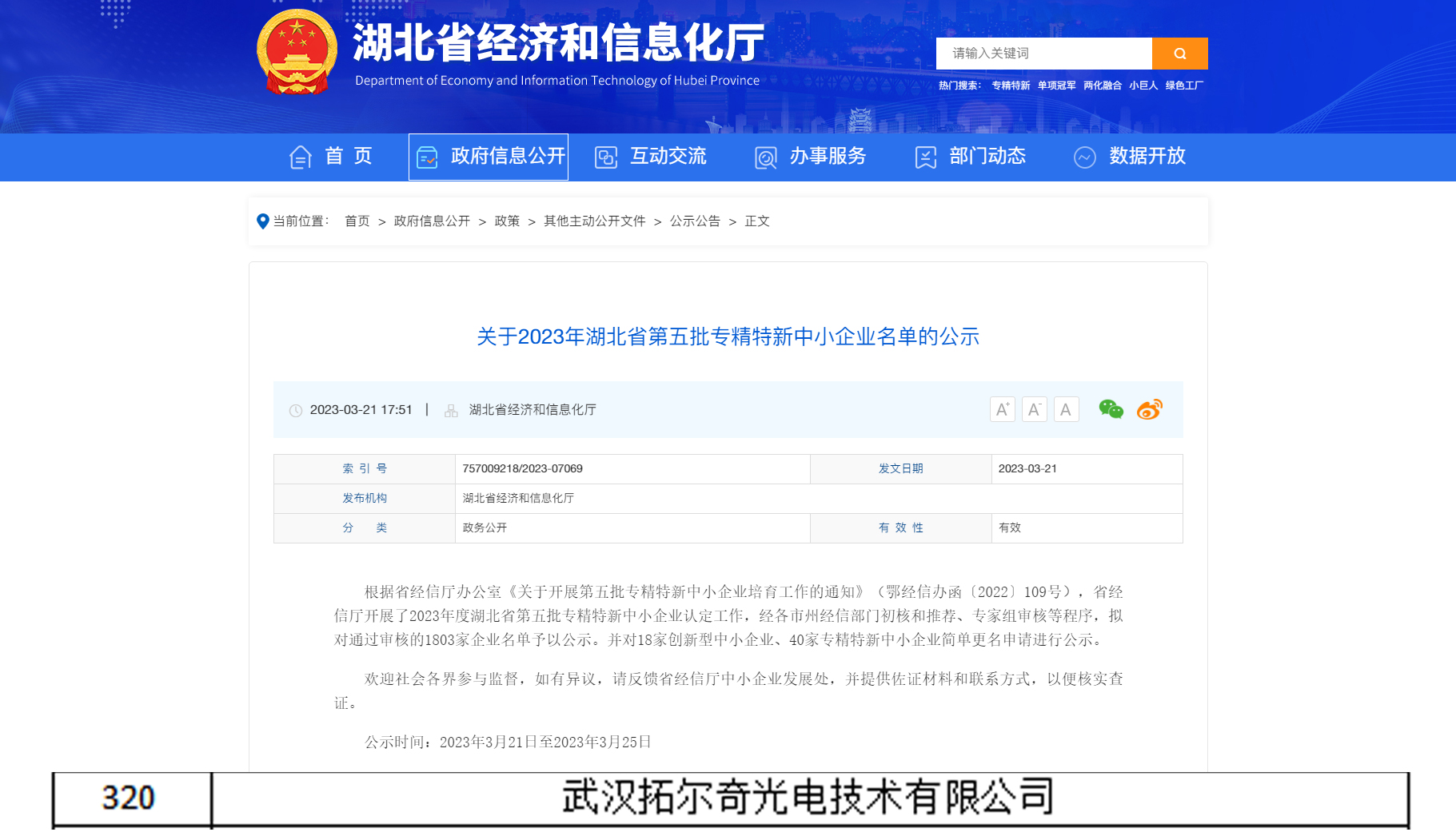Click the clock icon next to publish time
The height and width of the screenshot is (836, 1456).
click(296, 411)
